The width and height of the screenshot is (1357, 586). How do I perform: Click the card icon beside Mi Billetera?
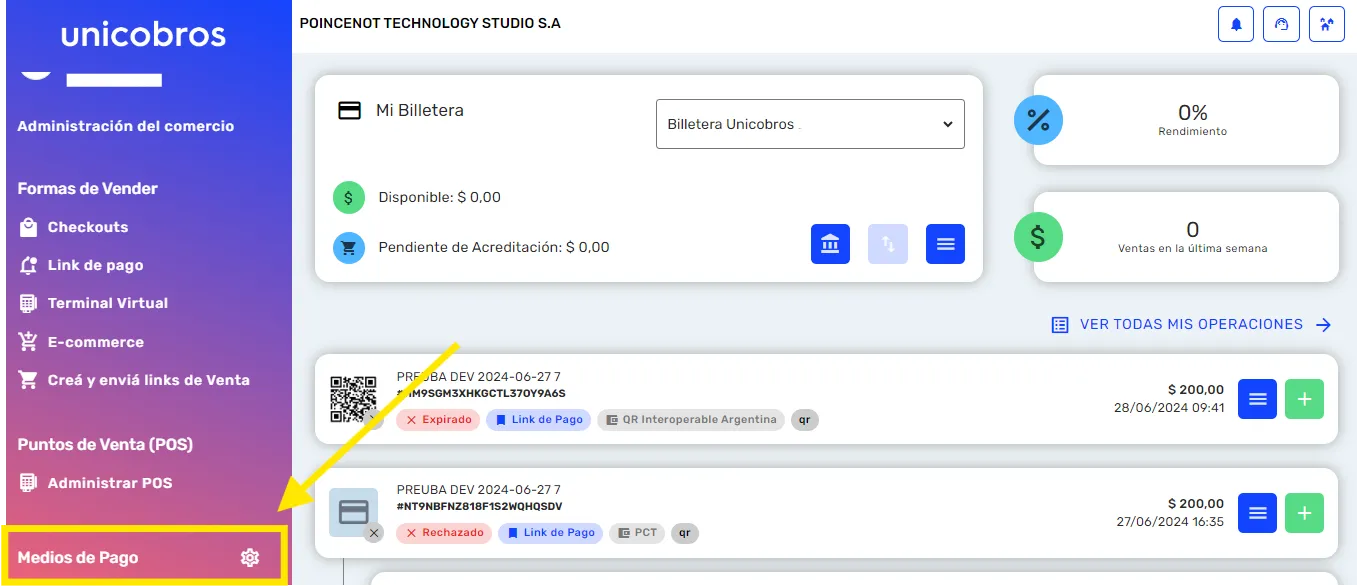tap(349, 111)
